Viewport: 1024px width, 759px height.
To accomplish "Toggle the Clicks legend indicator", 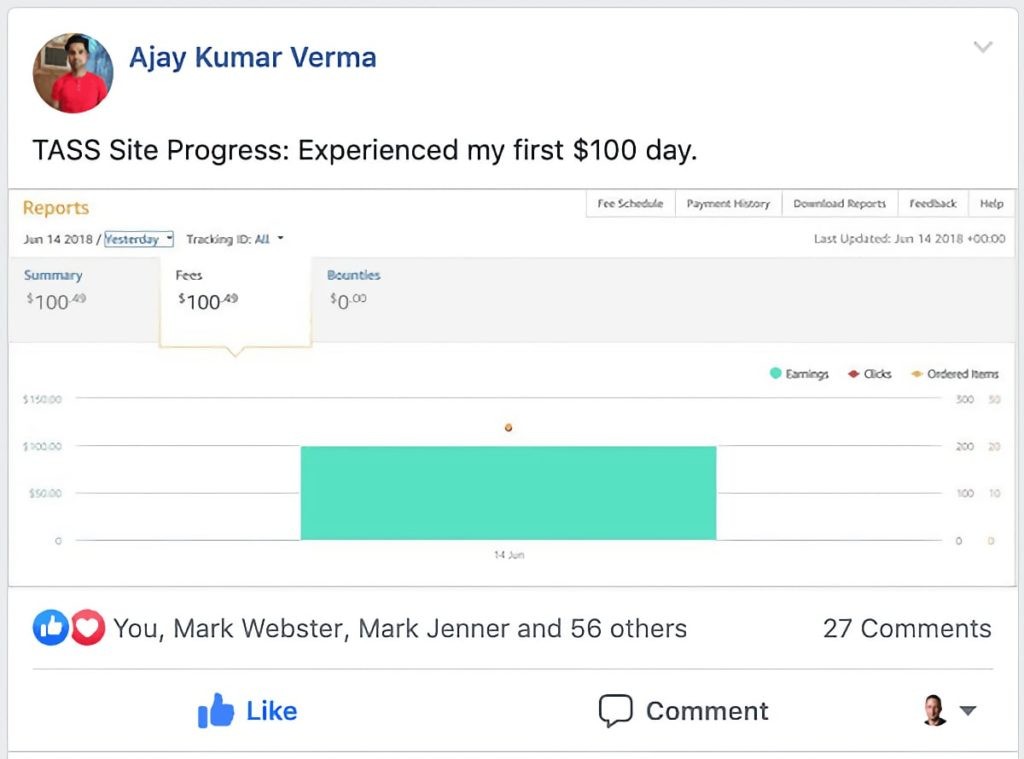I will pyautogui.click(x=853, y=374).
